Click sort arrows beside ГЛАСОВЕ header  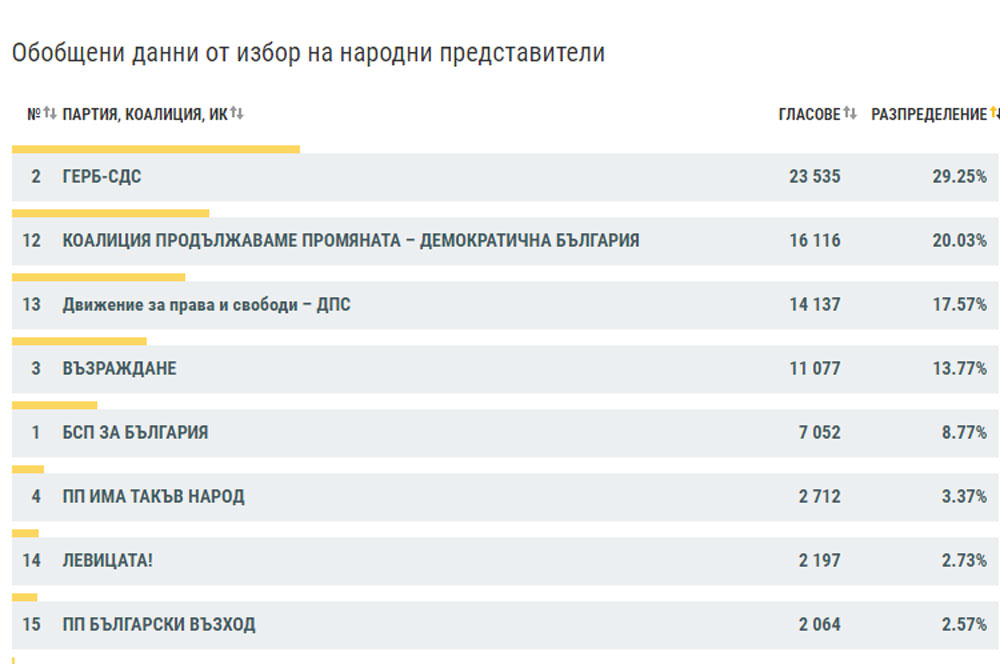click(850, 114)
